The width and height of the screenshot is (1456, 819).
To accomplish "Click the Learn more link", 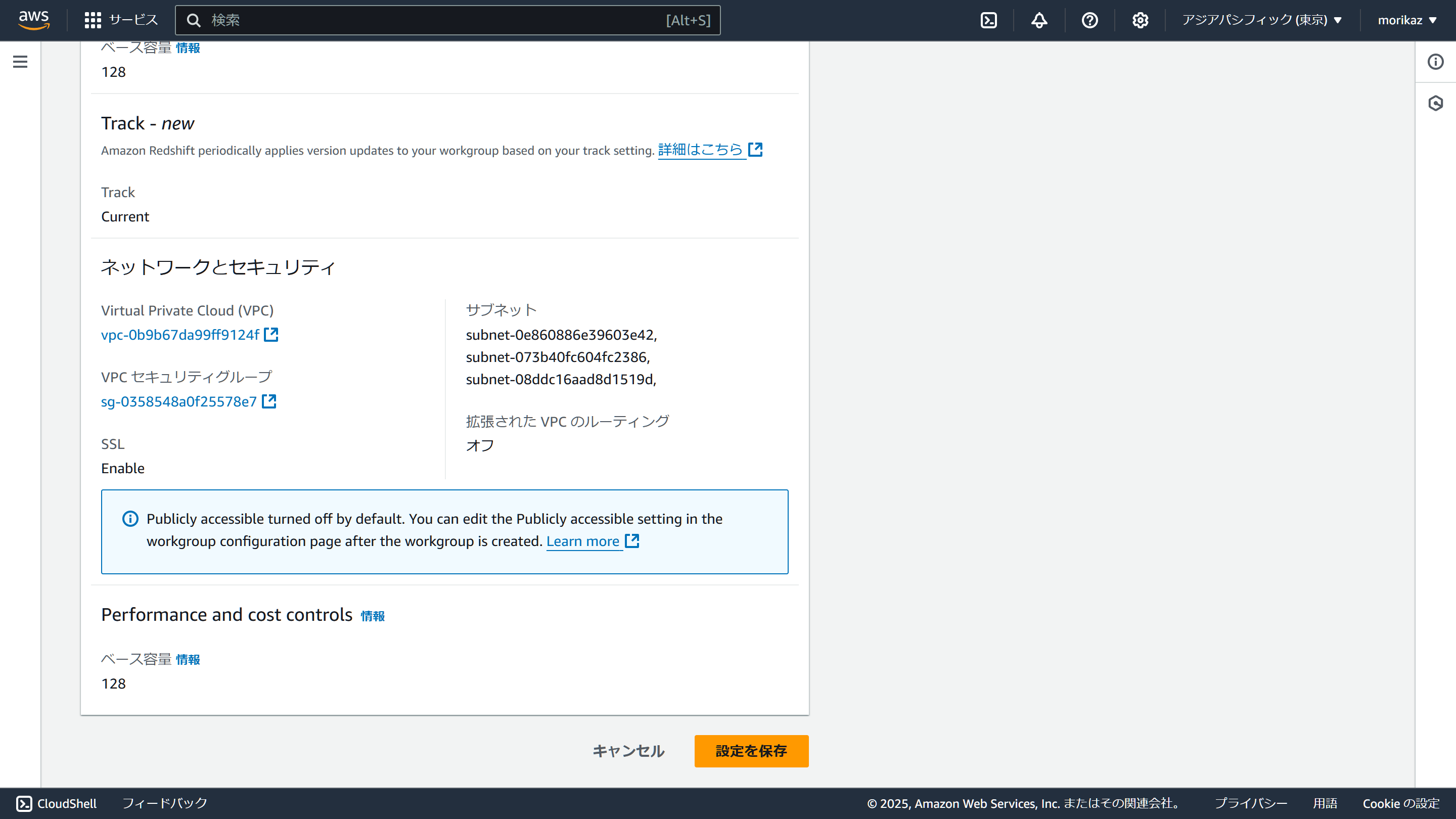I will point(583,541).
